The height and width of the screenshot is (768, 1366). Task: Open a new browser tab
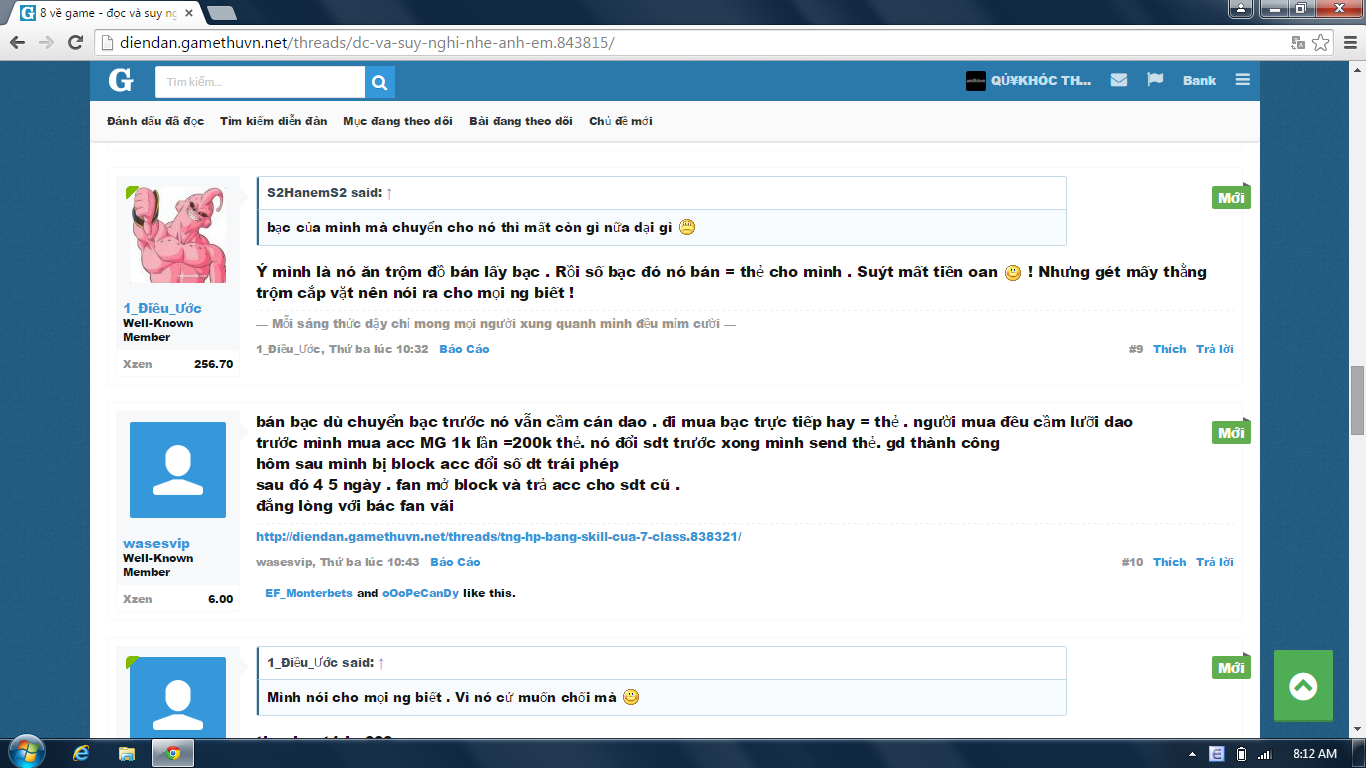click(221, 13)
